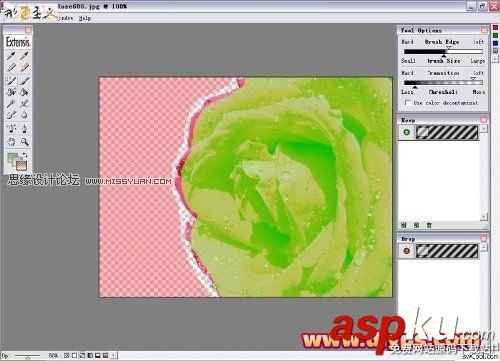Image resolution: width=500 pixels, height=361 pixels.
Task: Adjust the zoom slider in status bar
Action: 27,357
